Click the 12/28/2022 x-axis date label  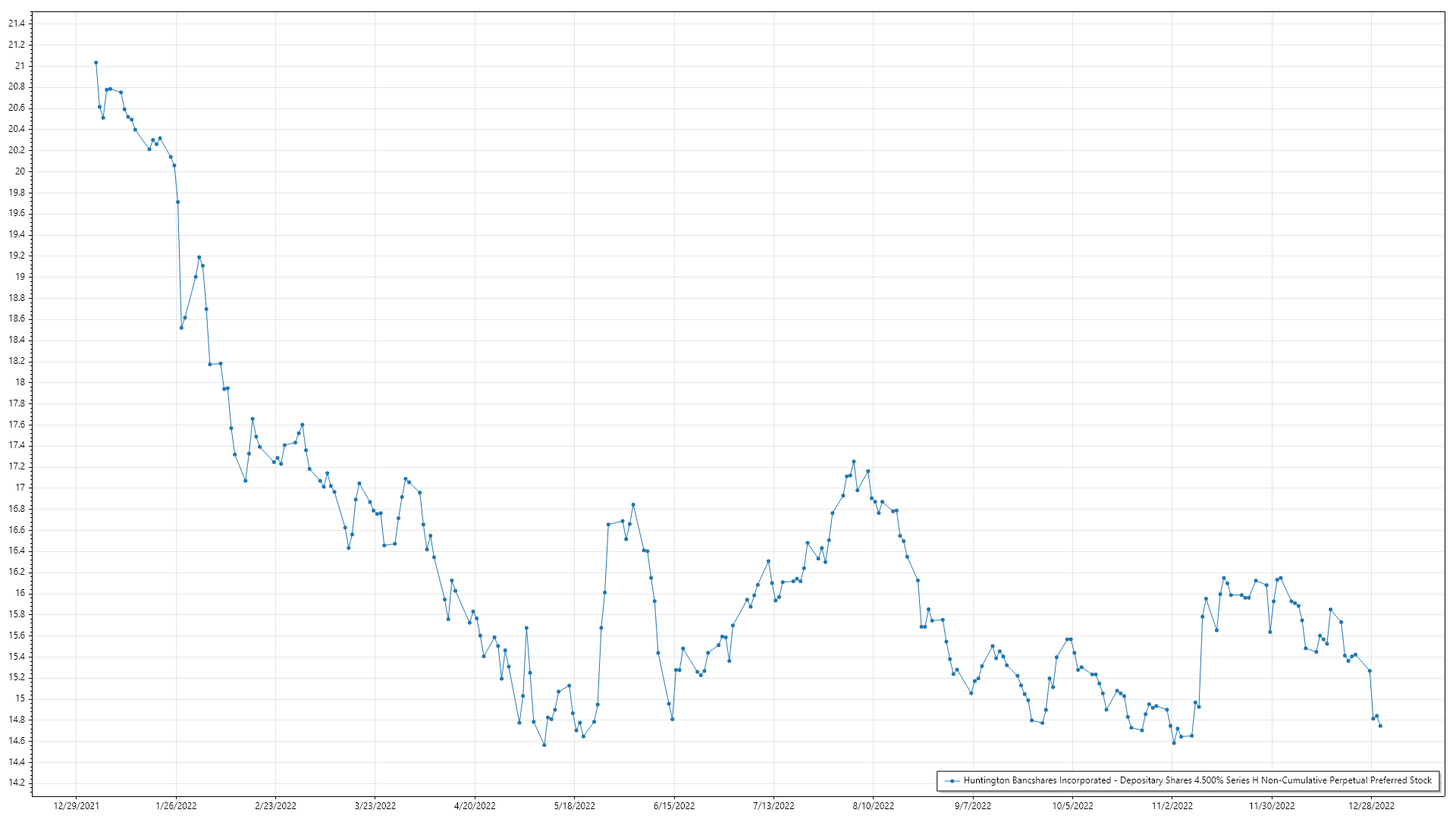point(1371,806)
